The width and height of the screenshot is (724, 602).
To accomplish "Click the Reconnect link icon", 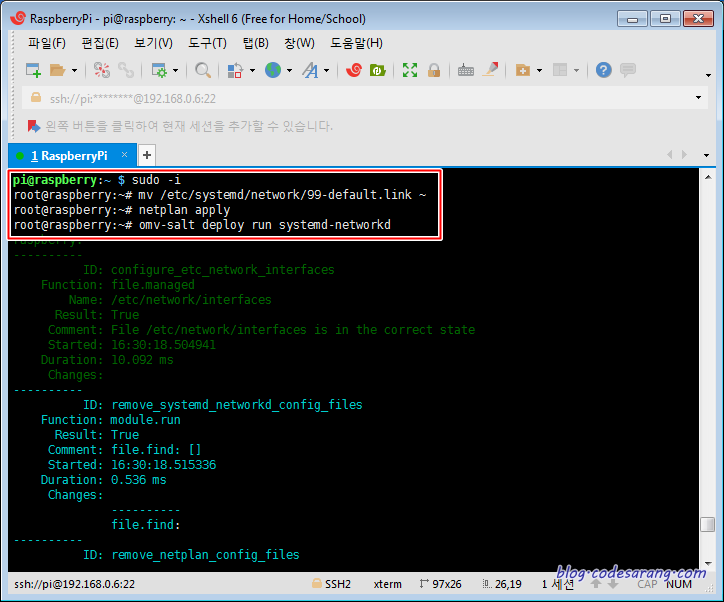I will (126, 70).
